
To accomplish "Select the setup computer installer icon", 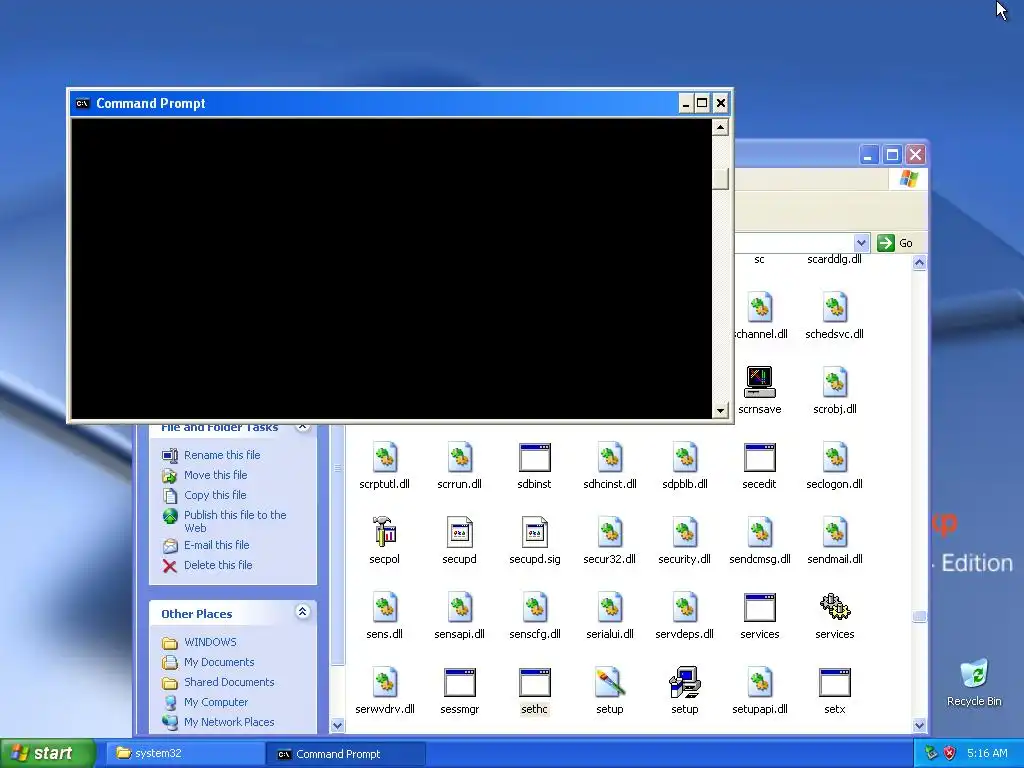I will [684, 682].
